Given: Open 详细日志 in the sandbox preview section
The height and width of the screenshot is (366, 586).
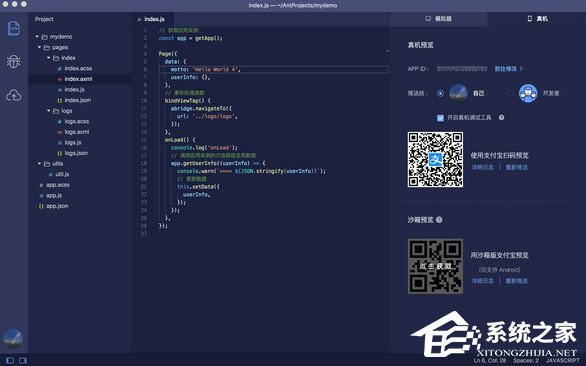Looking at the screenshot, I should point(482,281).
